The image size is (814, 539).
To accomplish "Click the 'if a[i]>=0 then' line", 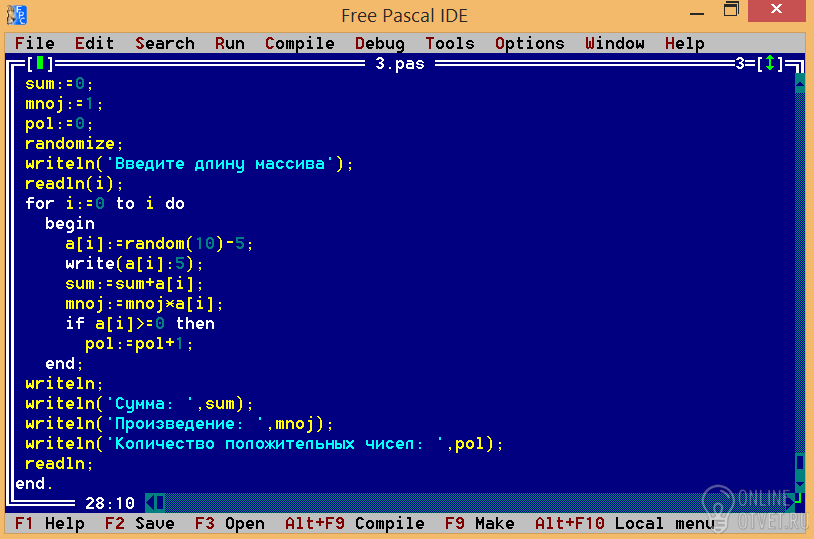I will (x=140, y=323).
